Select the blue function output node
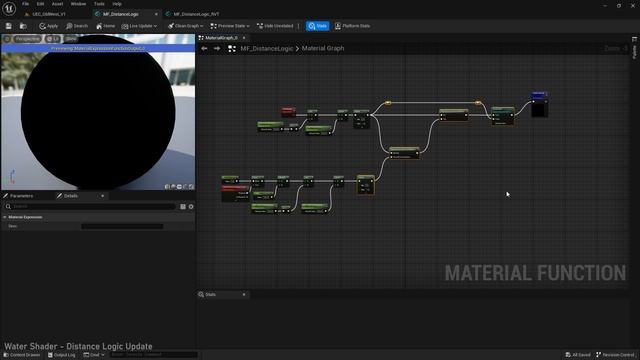 (x=539, y=104)
